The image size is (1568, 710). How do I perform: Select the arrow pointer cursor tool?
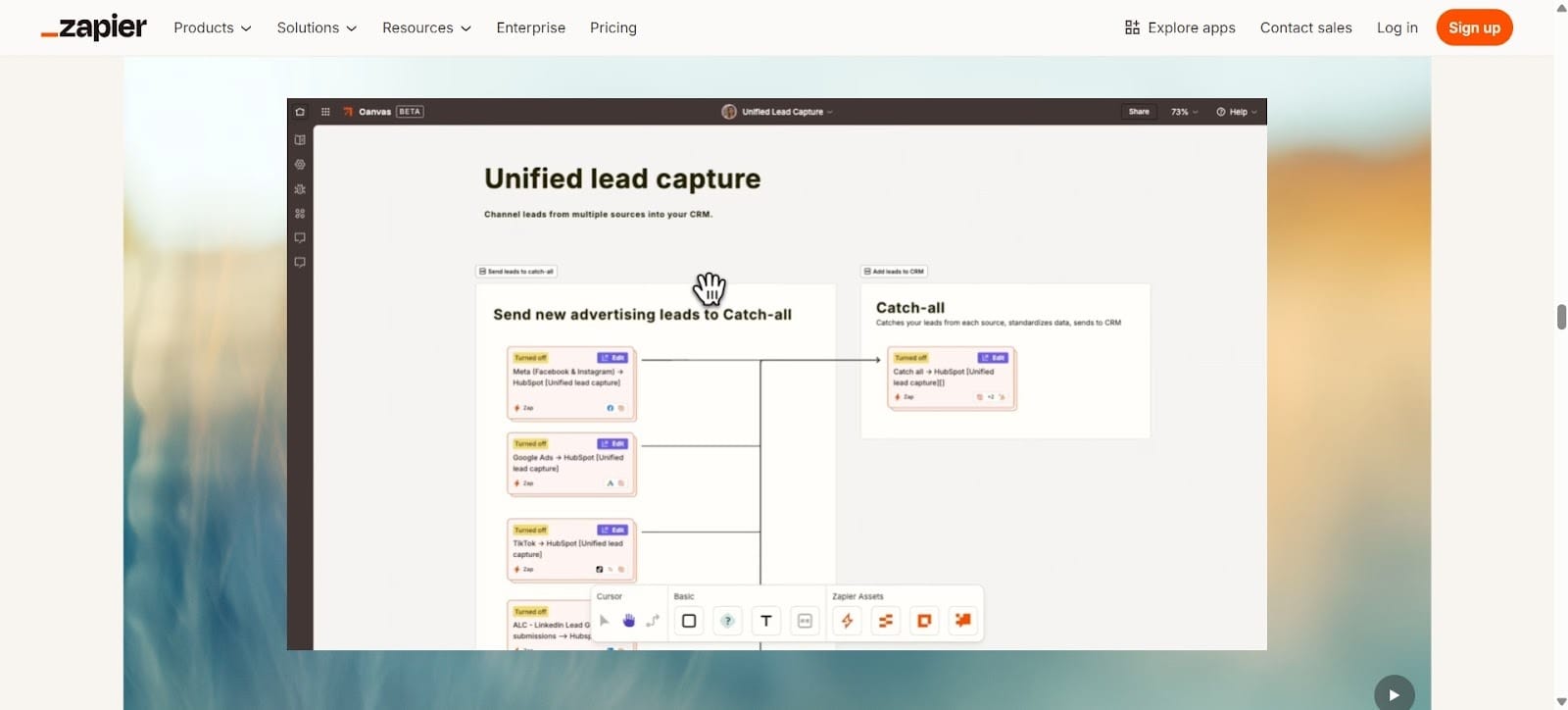click(x=605, y=621)
